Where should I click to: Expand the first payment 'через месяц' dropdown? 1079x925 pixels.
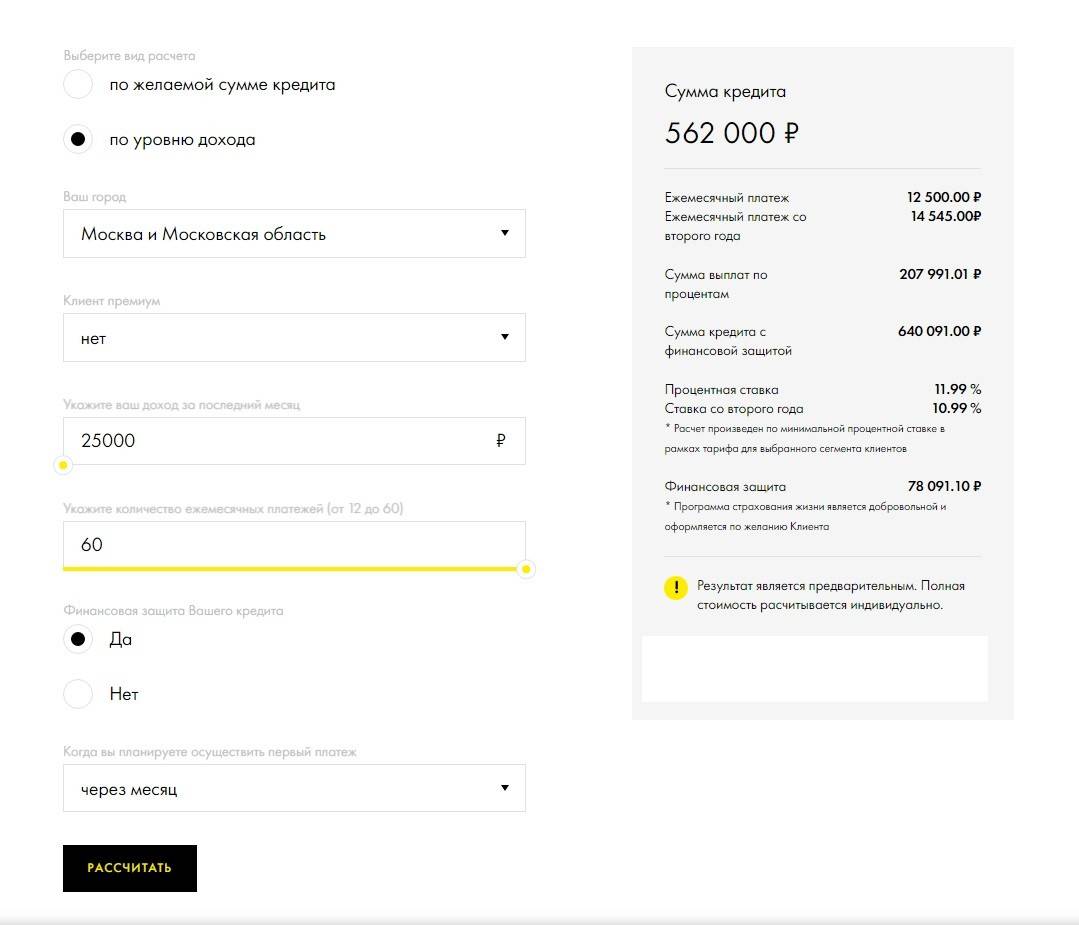point(294,789)
